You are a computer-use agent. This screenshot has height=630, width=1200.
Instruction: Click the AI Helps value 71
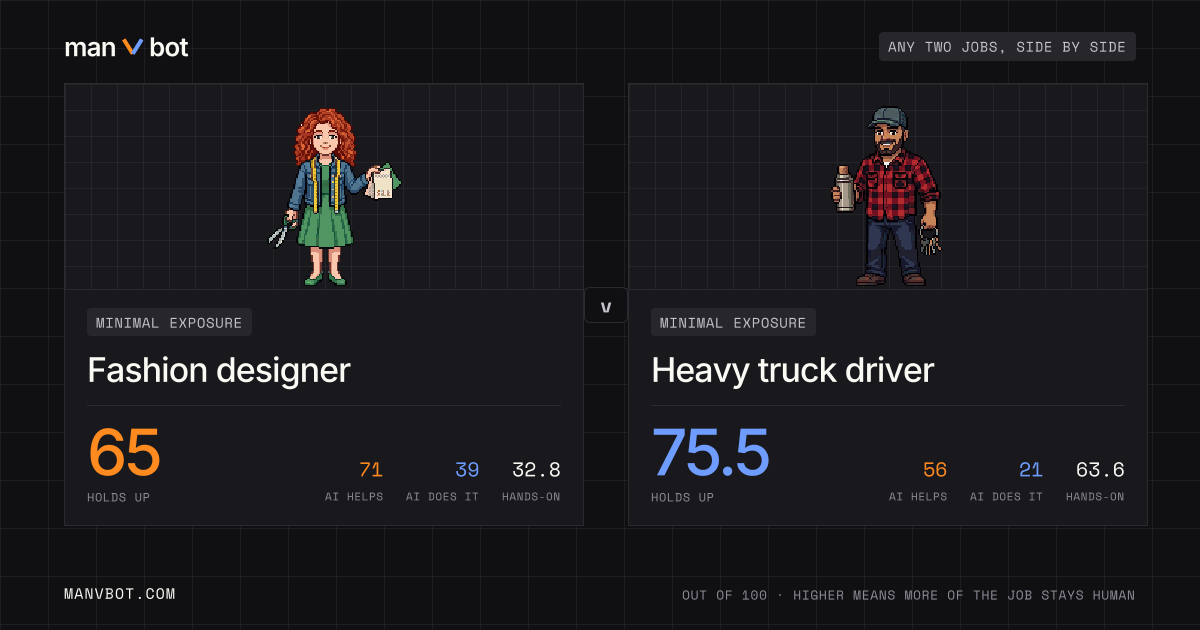(371, 470)
